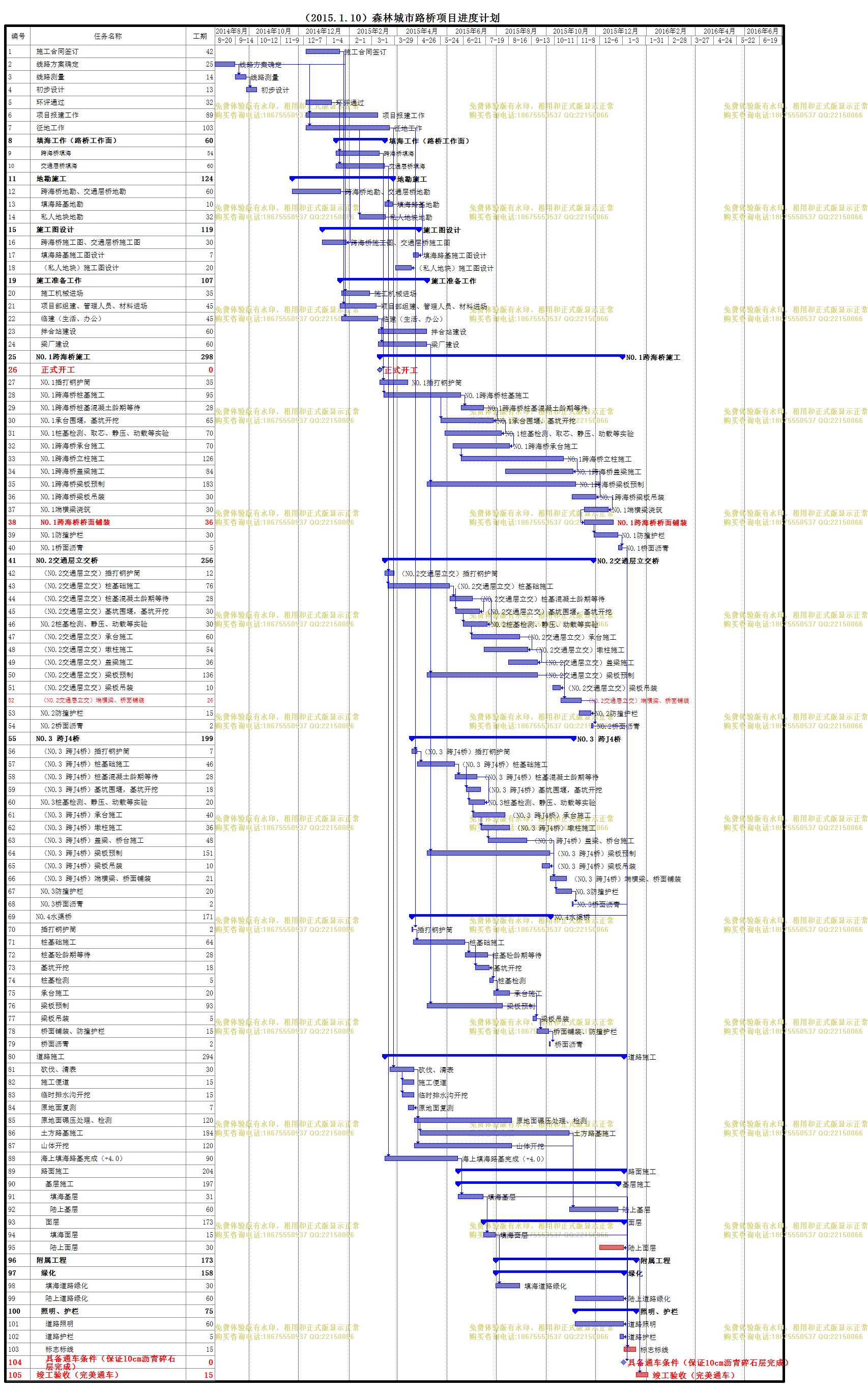Click the red 陆上面层 Gantt bar
The width and height of the screenshot is (868, 1391).
coord(612,1247)
